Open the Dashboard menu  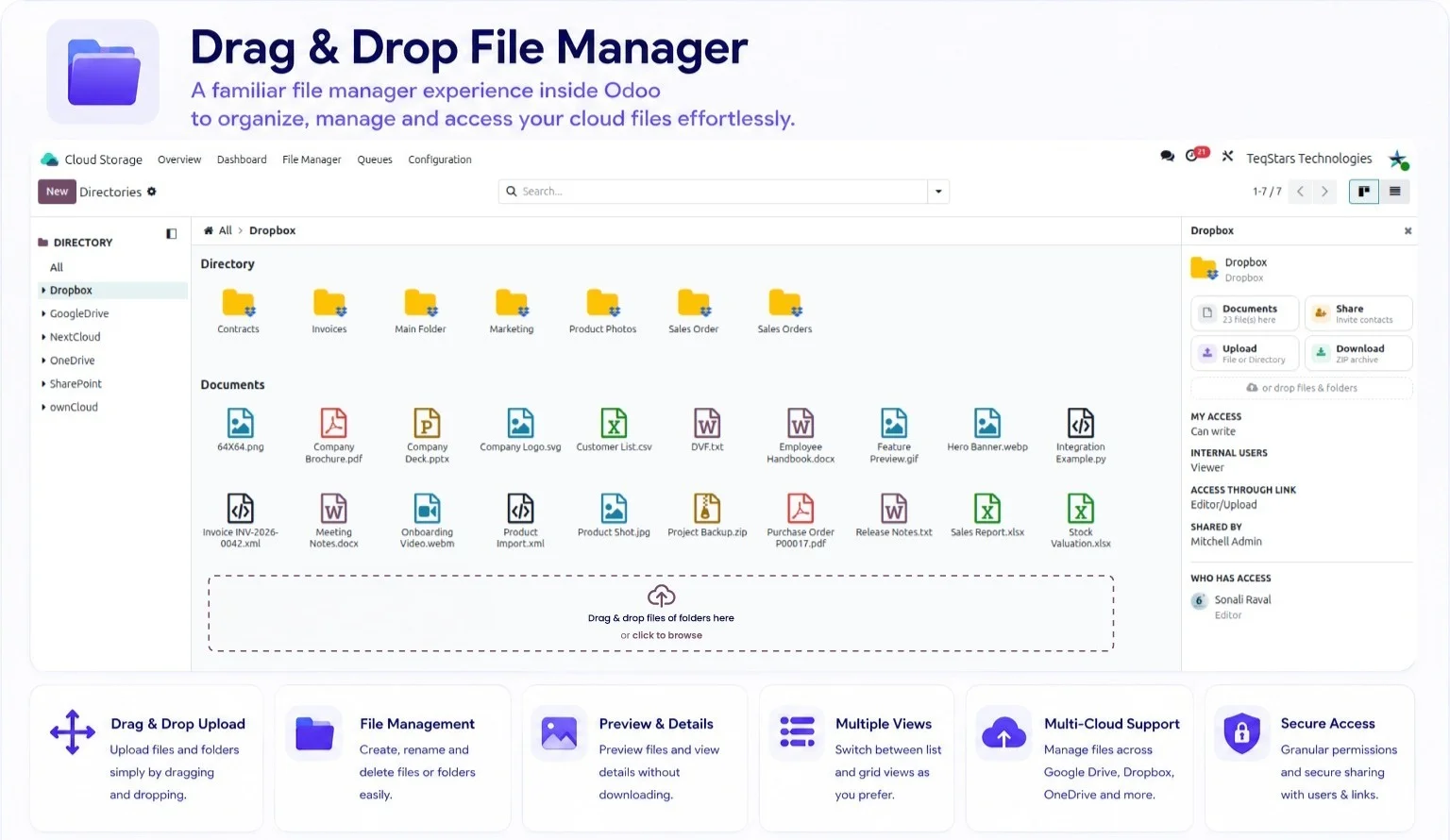tap(242, 160)
